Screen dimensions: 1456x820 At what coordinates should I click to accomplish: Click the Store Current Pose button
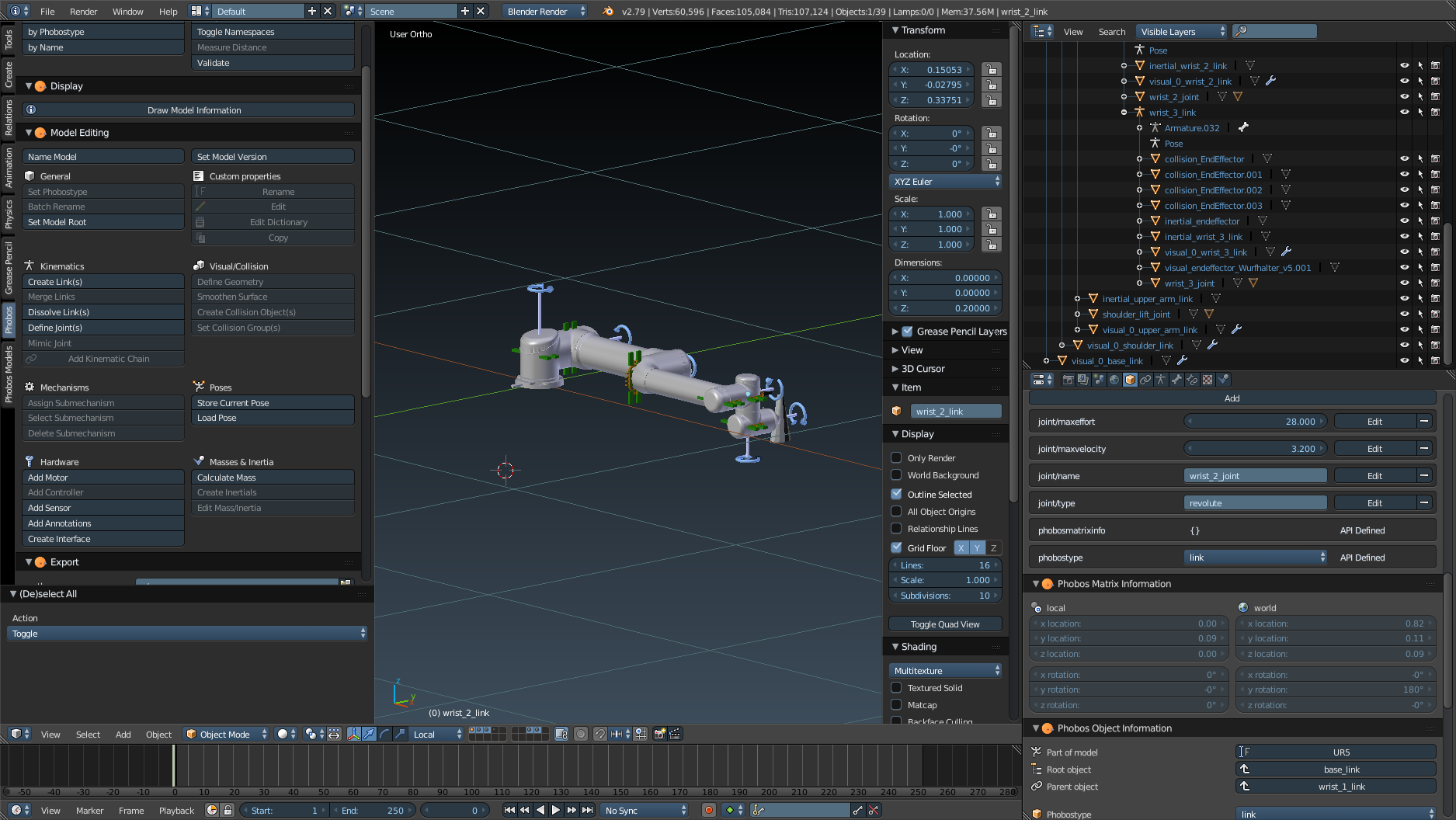coord(273,403)
